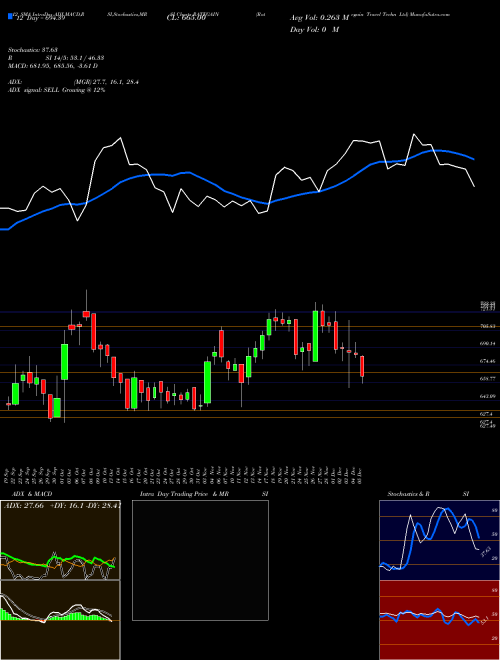Click the CL: 665.00 closing price text

188,18
